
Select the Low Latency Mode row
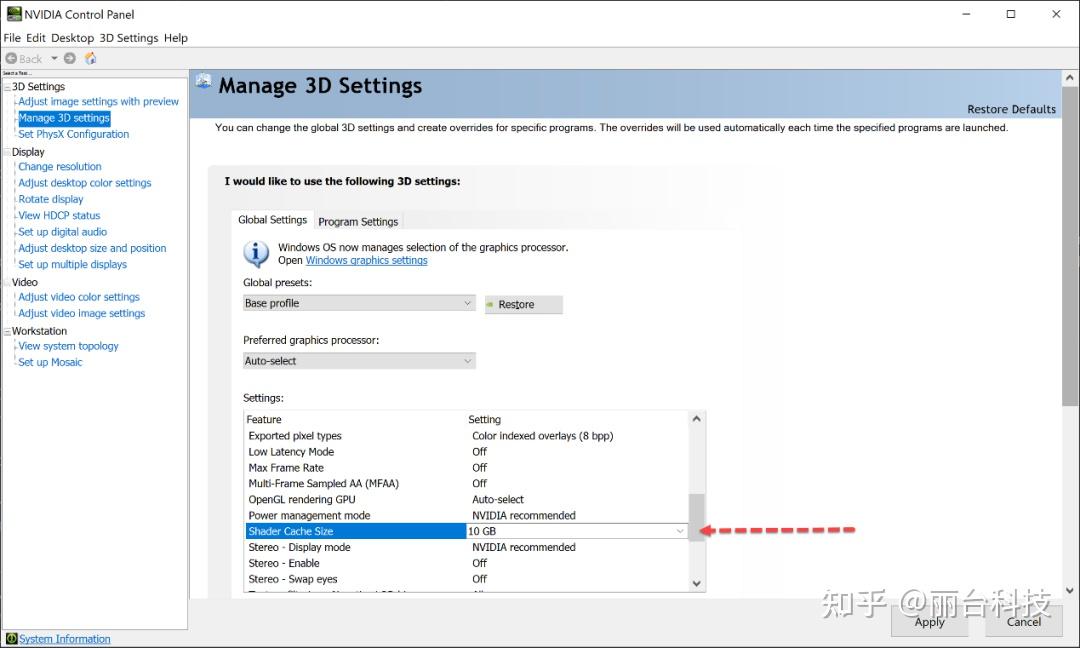pyautogui.click(x=291, y=452)
